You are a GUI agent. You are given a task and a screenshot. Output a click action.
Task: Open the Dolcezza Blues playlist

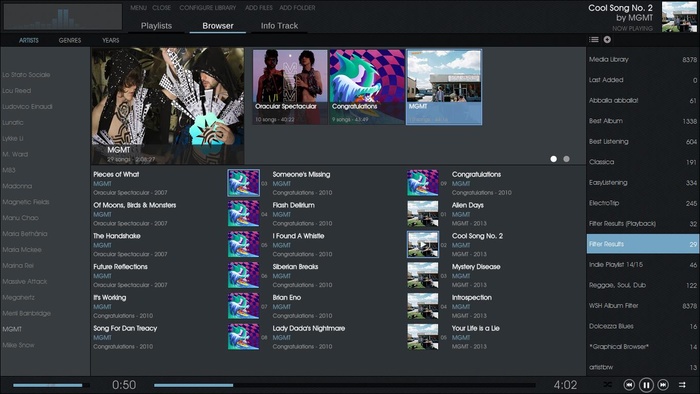coord(643,326)
